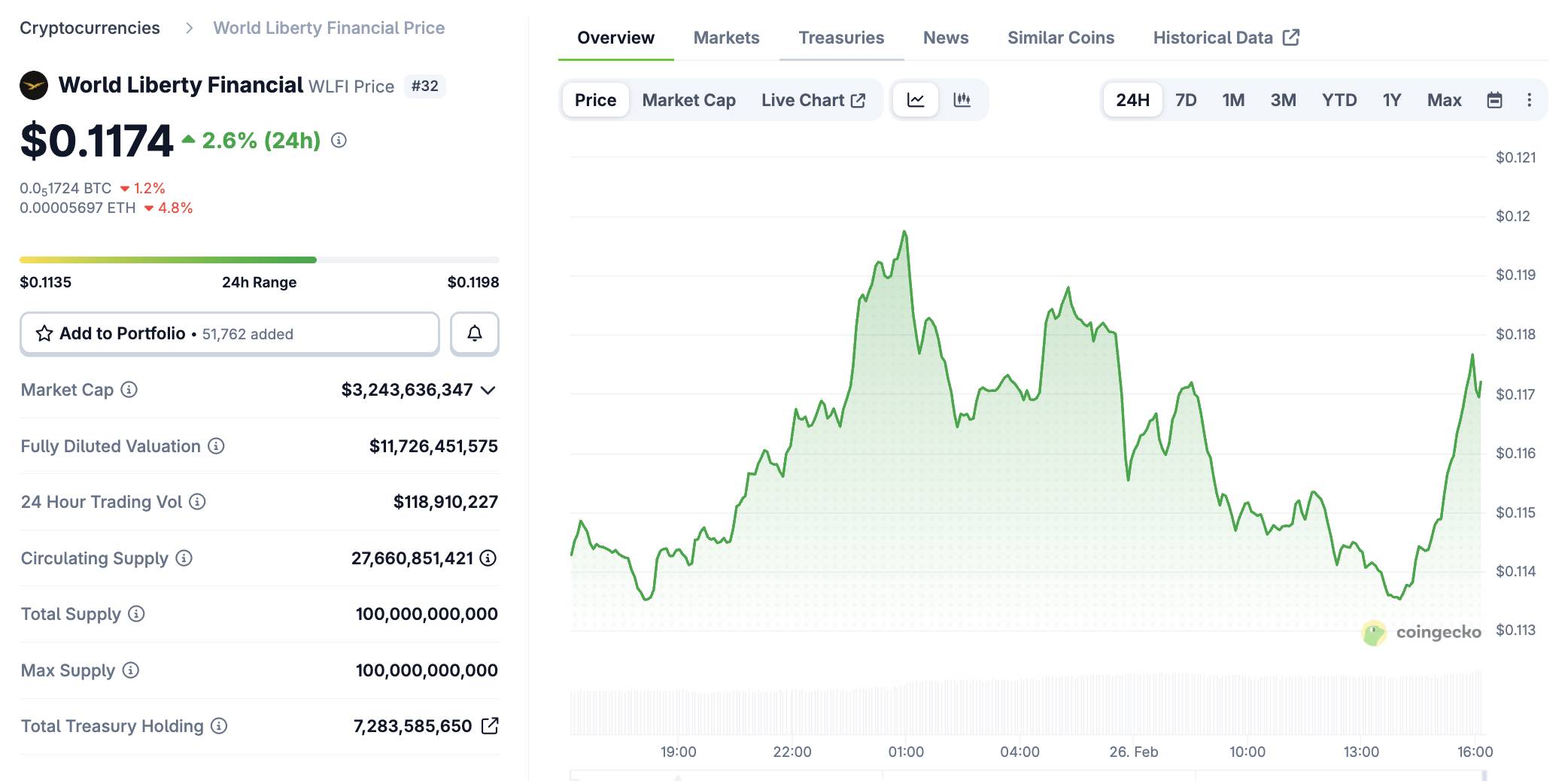Image resolution: width=1568 pixels, height=781 pixels.
Task: Open the Similar Coins tab
Action: [1060, 38]
